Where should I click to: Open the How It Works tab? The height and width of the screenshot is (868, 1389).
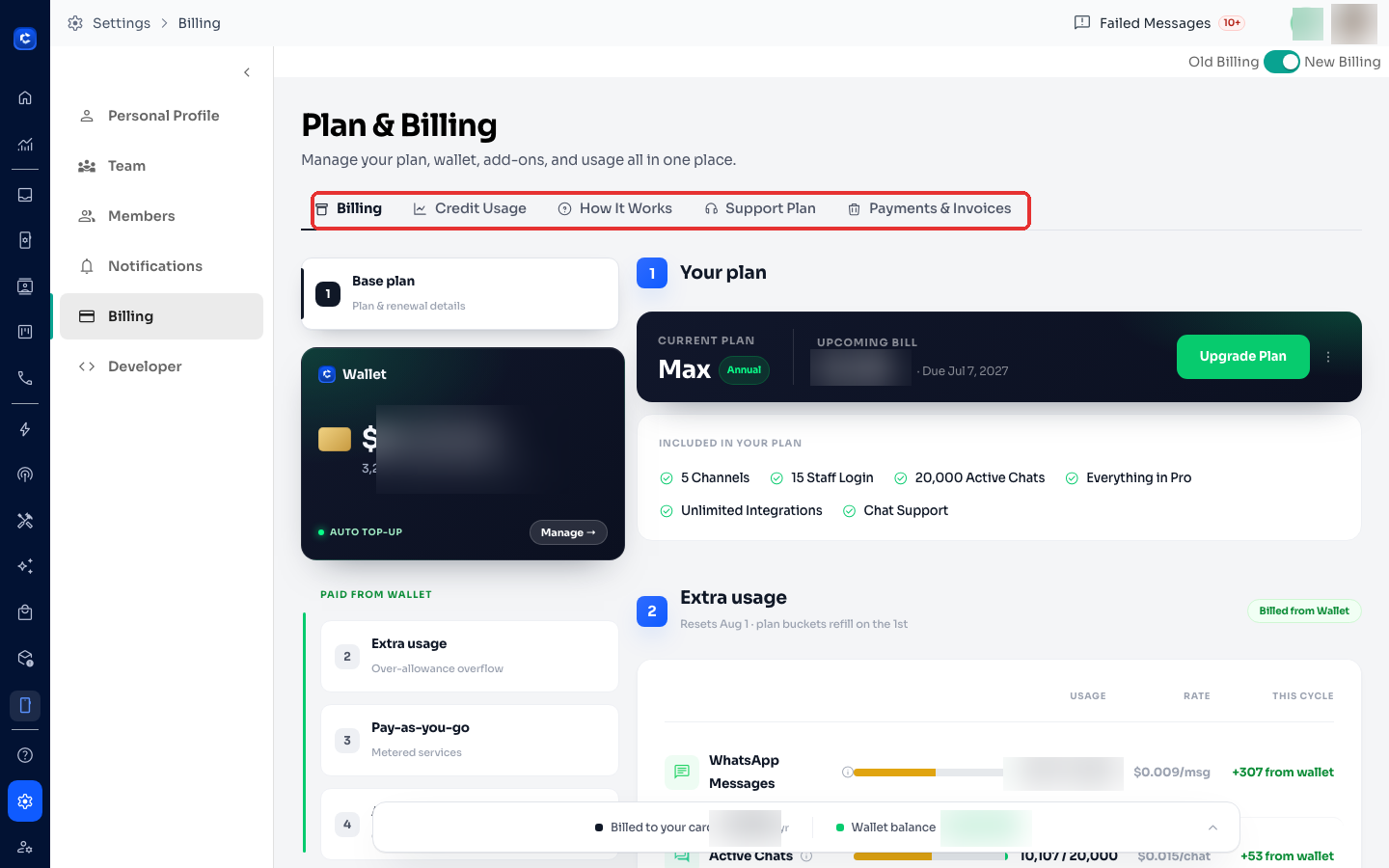615,208
